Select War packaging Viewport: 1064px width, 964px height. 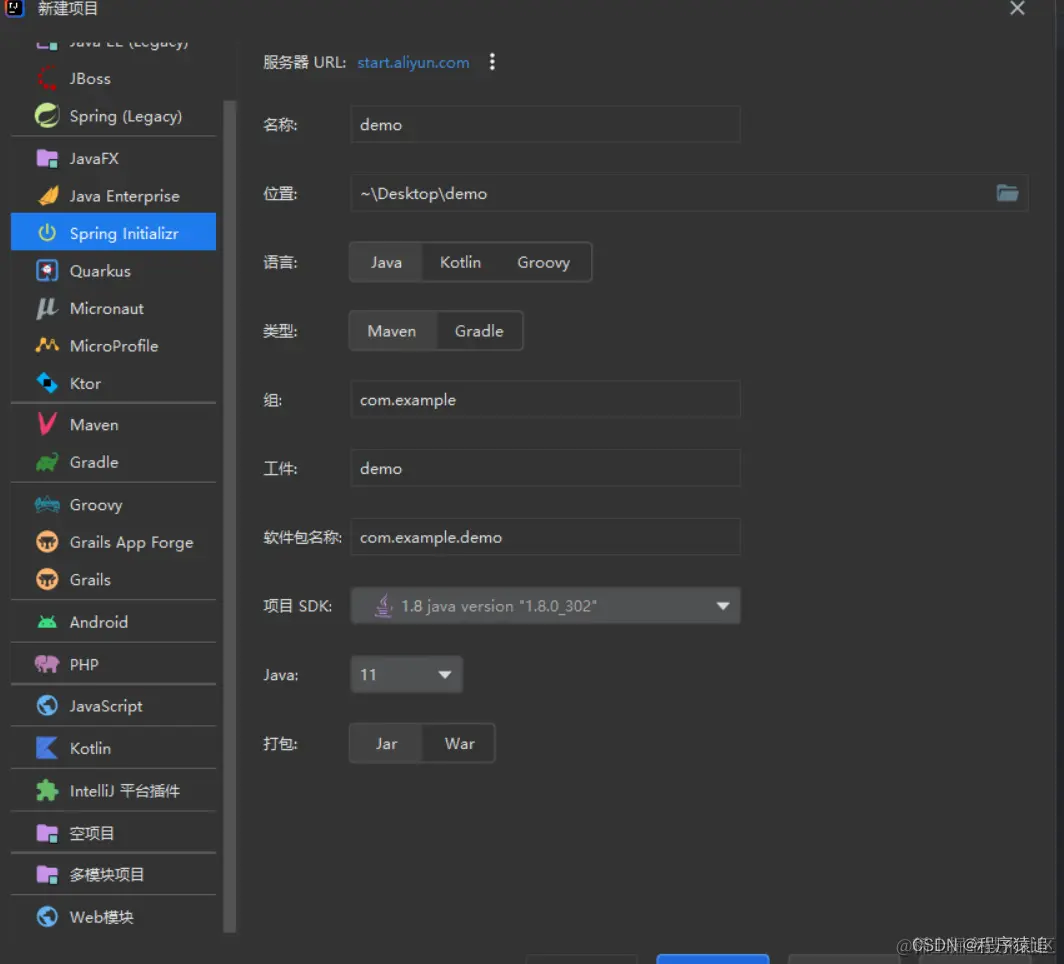click(459, 744)
